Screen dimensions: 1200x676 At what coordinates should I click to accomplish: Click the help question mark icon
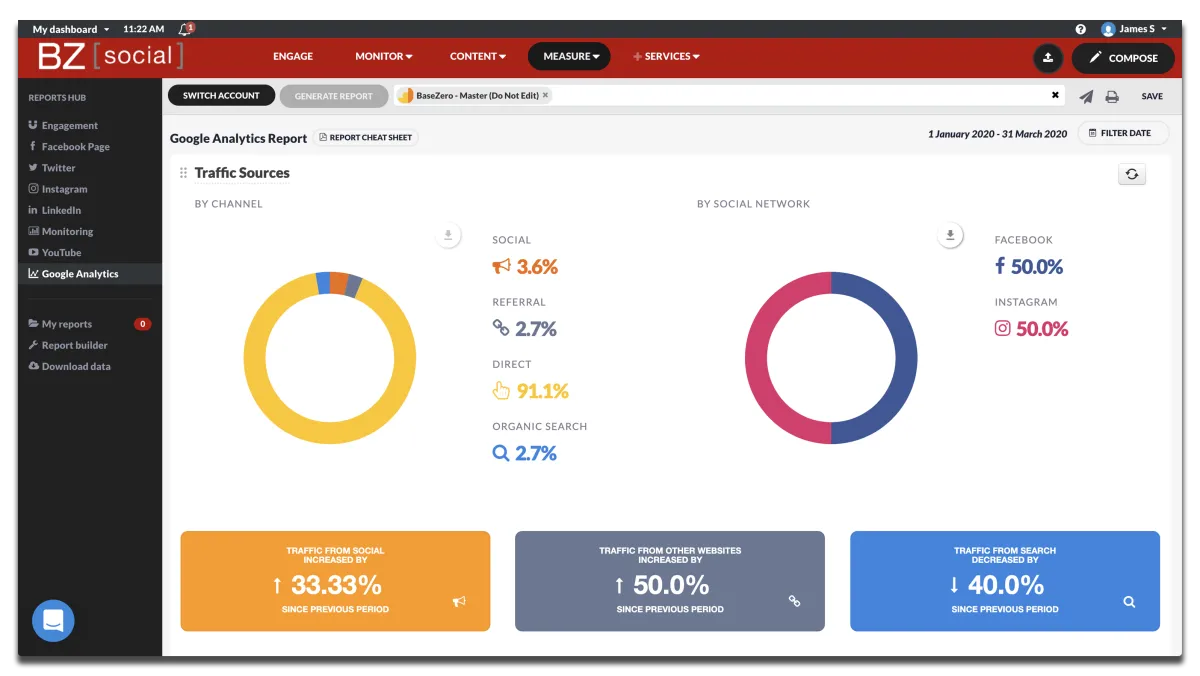pos(1080,29)
